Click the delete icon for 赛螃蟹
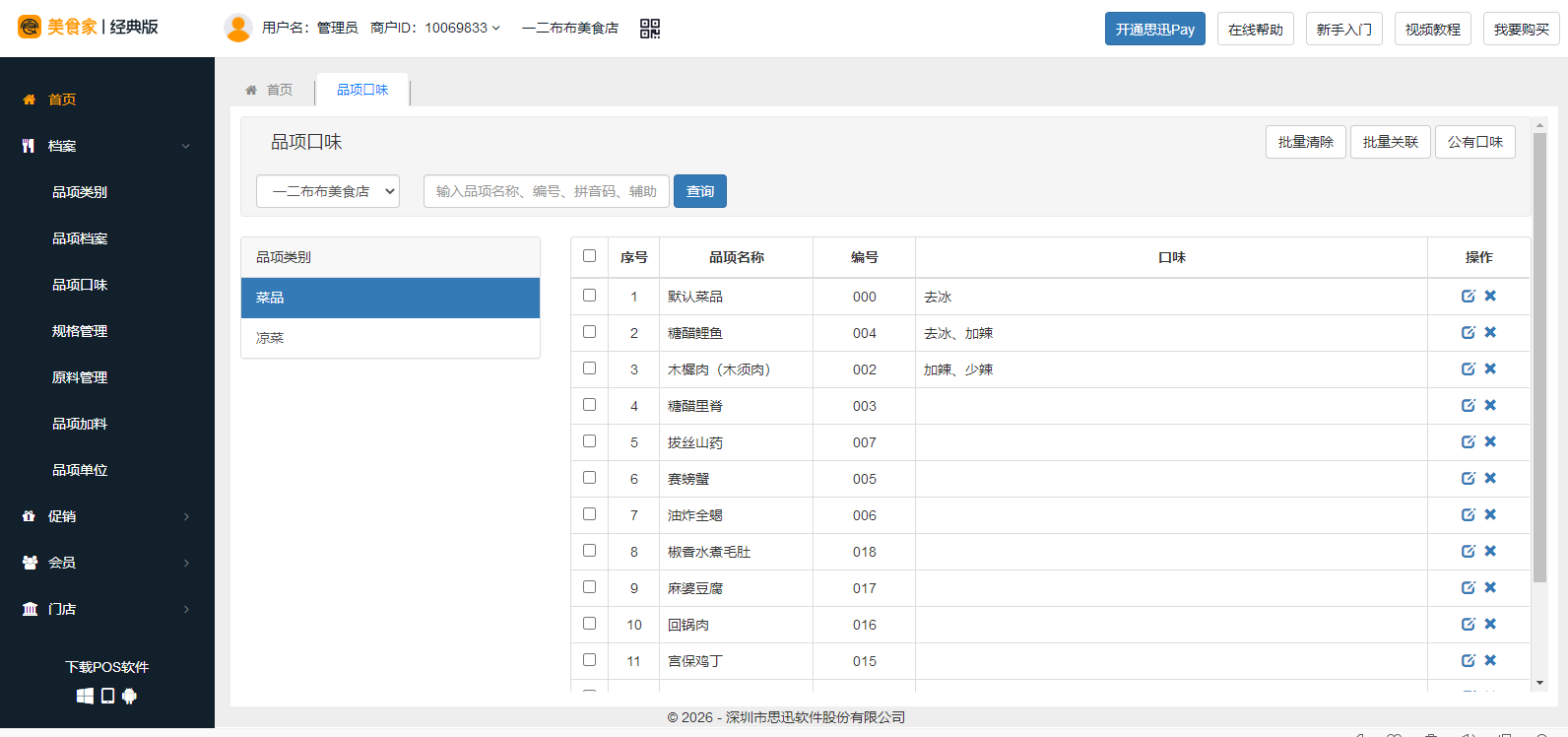This screenshot has height=737, width=1568. coord(1490,478)
